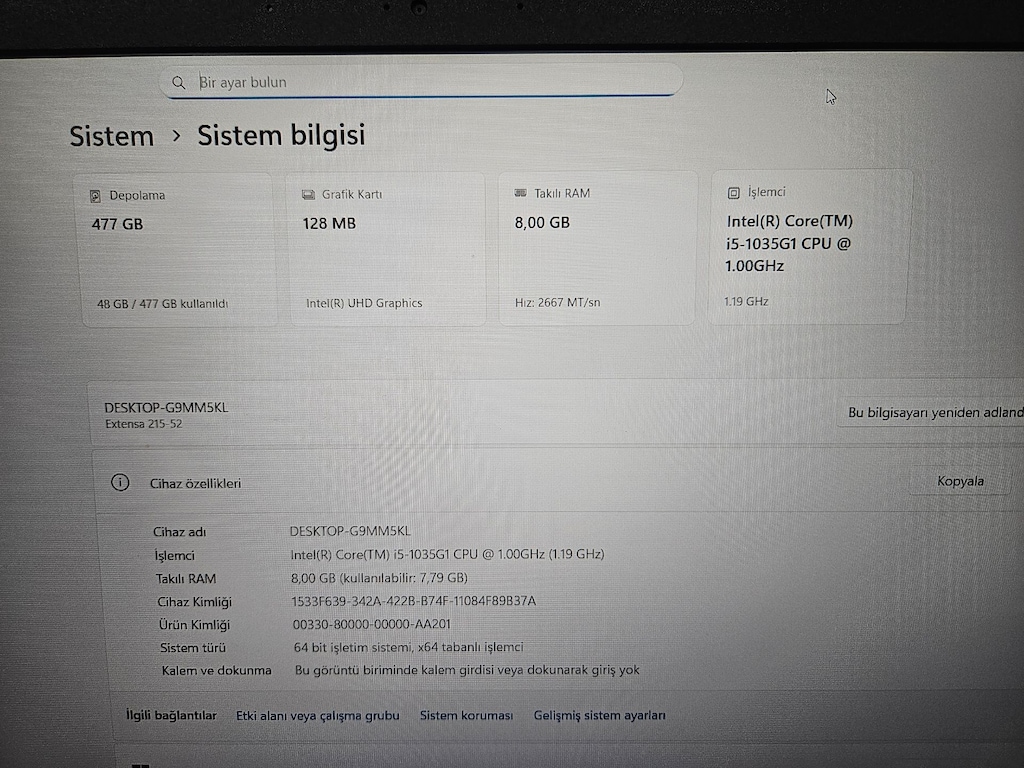Select the '1.19 GHz' processor speed text

(746, 302)
